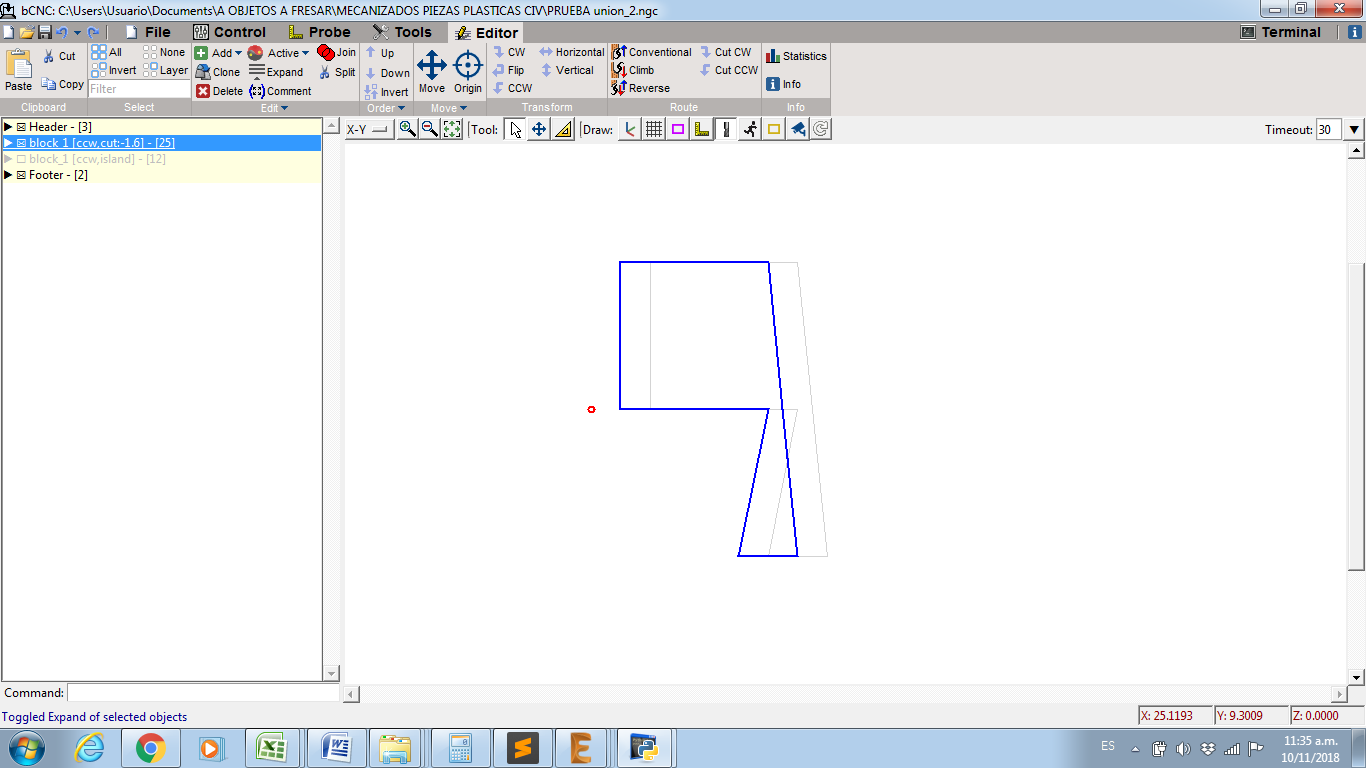Expand the Header block tree node

(9, 127)
